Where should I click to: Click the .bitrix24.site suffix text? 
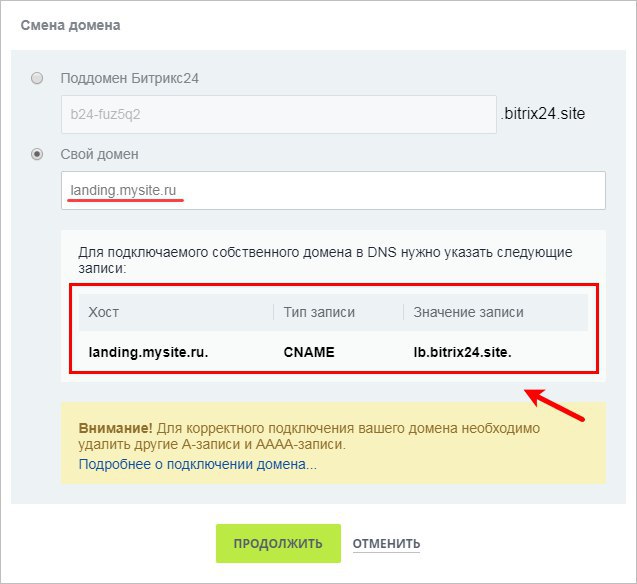(543, 114)
